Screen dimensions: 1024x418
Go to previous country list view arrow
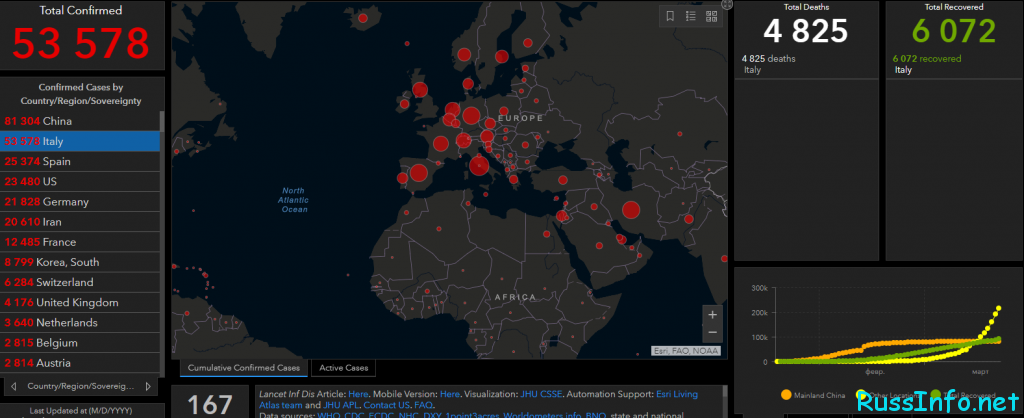click(14, 386)
